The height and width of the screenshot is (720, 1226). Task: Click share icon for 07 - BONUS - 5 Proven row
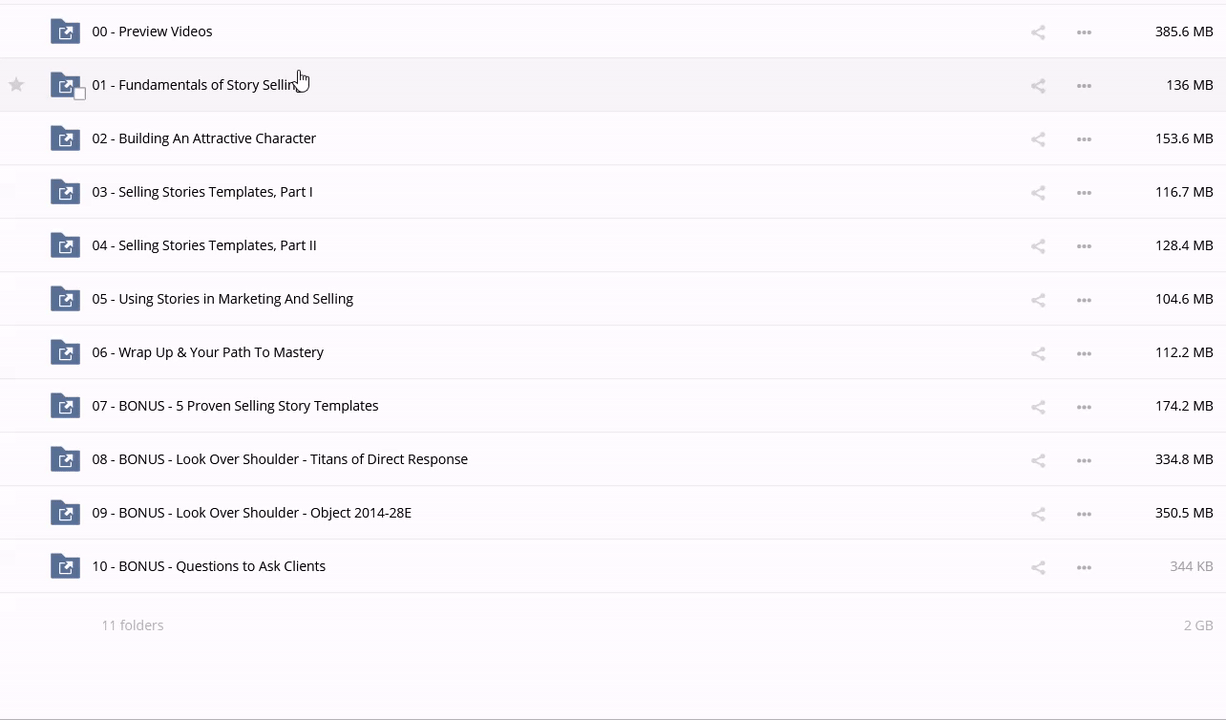point(1038,407)
